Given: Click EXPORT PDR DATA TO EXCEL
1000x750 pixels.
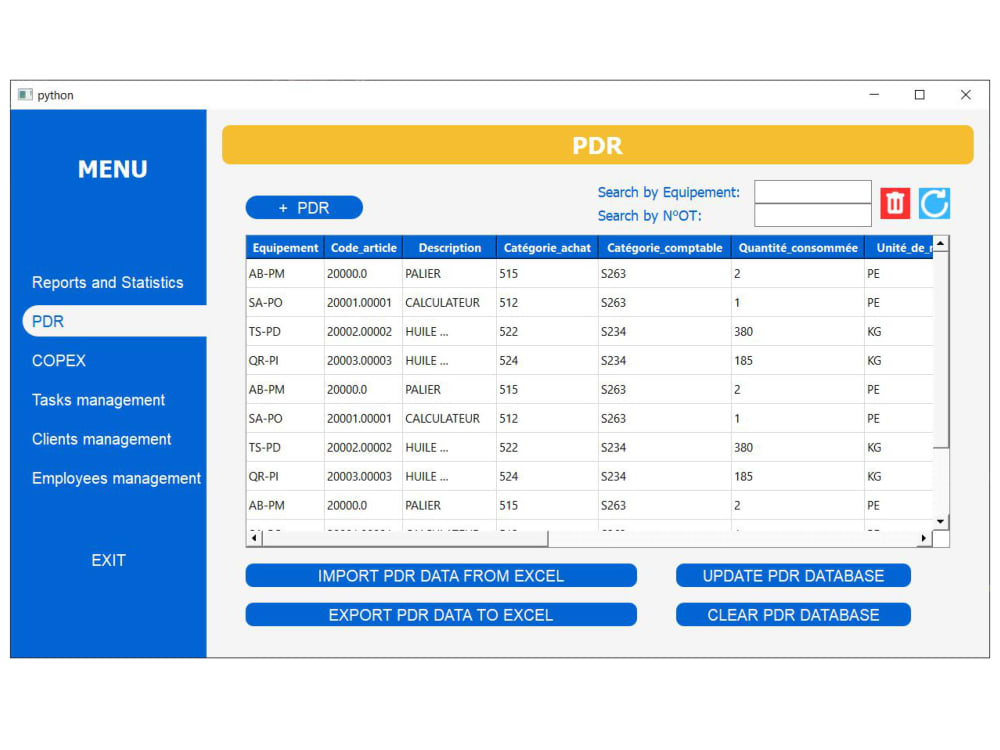Looking at the screenshot, I should click(x=441, y=615).
